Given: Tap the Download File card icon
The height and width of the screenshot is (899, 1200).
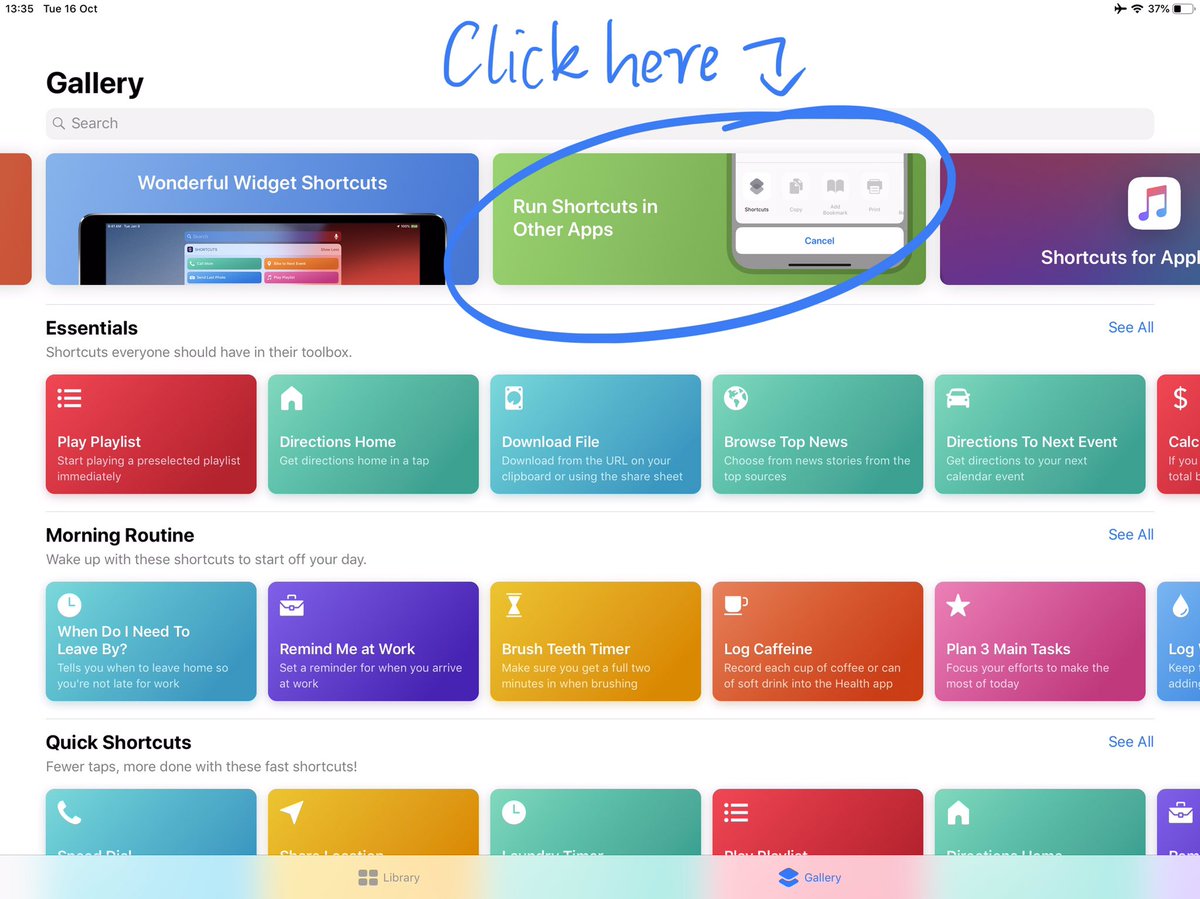Looking at the screenshot, I should pos(514,398).
